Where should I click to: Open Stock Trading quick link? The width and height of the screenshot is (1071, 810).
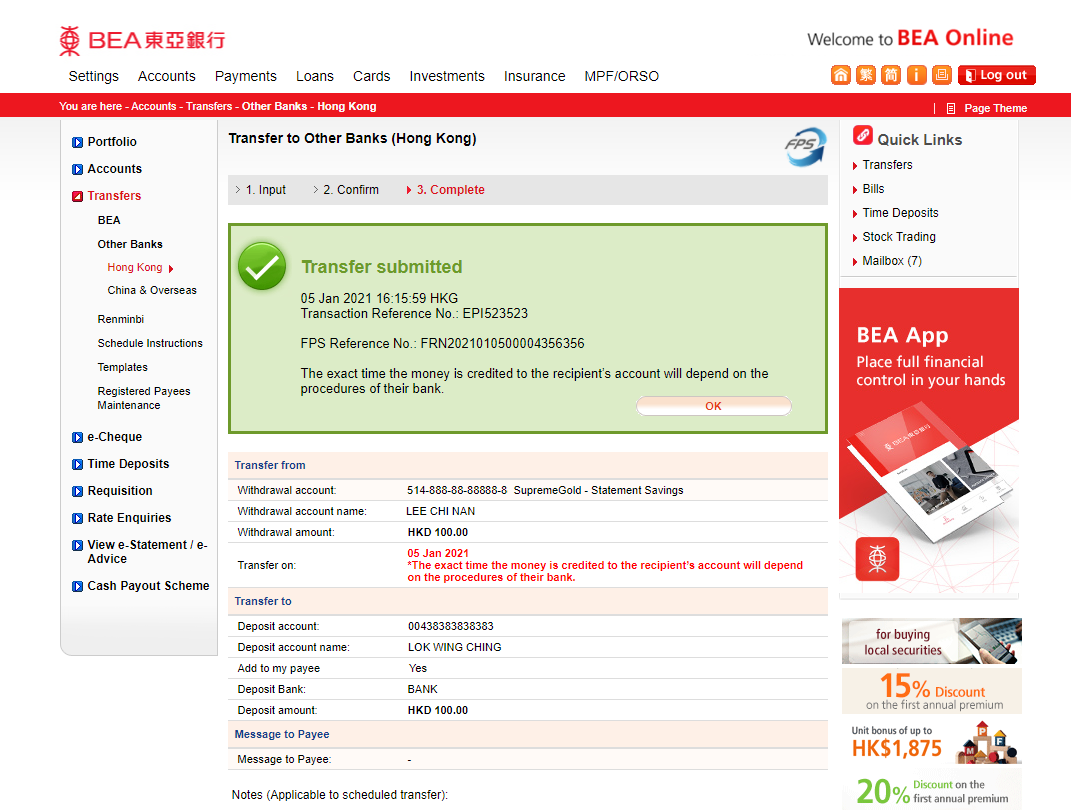coord(899,236)
